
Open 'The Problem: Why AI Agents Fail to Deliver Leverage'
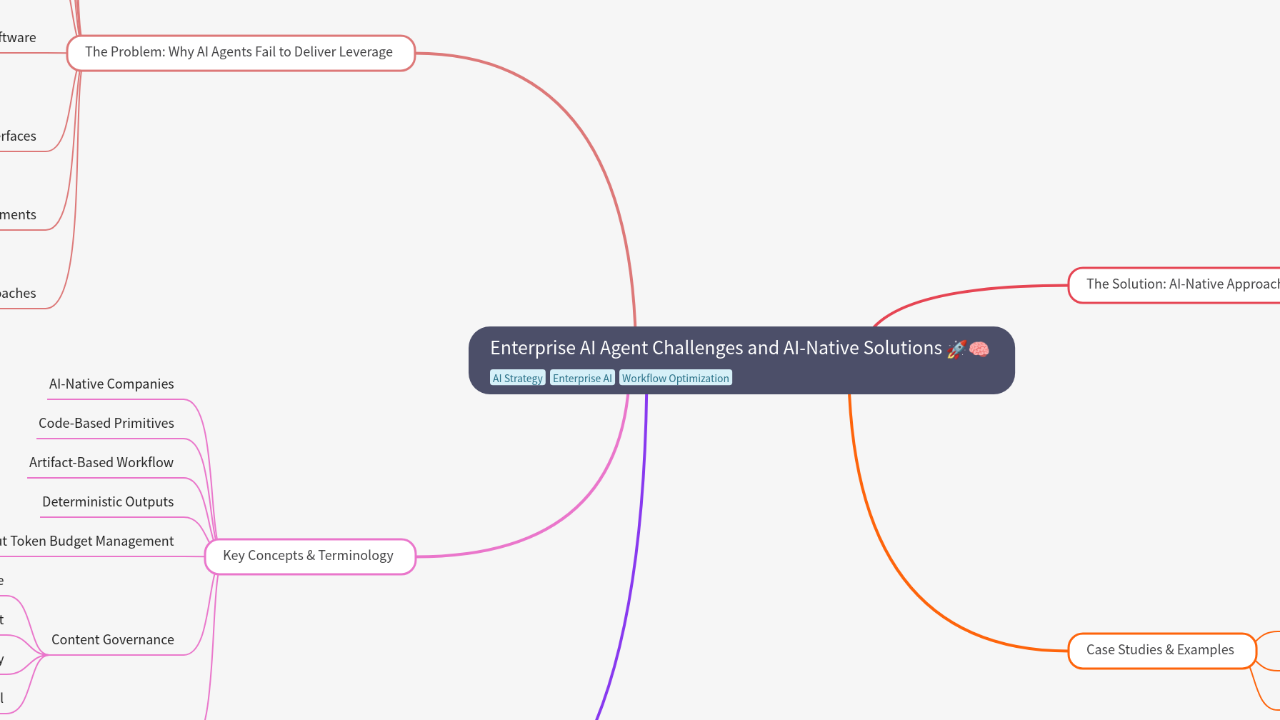click(240, 51)
